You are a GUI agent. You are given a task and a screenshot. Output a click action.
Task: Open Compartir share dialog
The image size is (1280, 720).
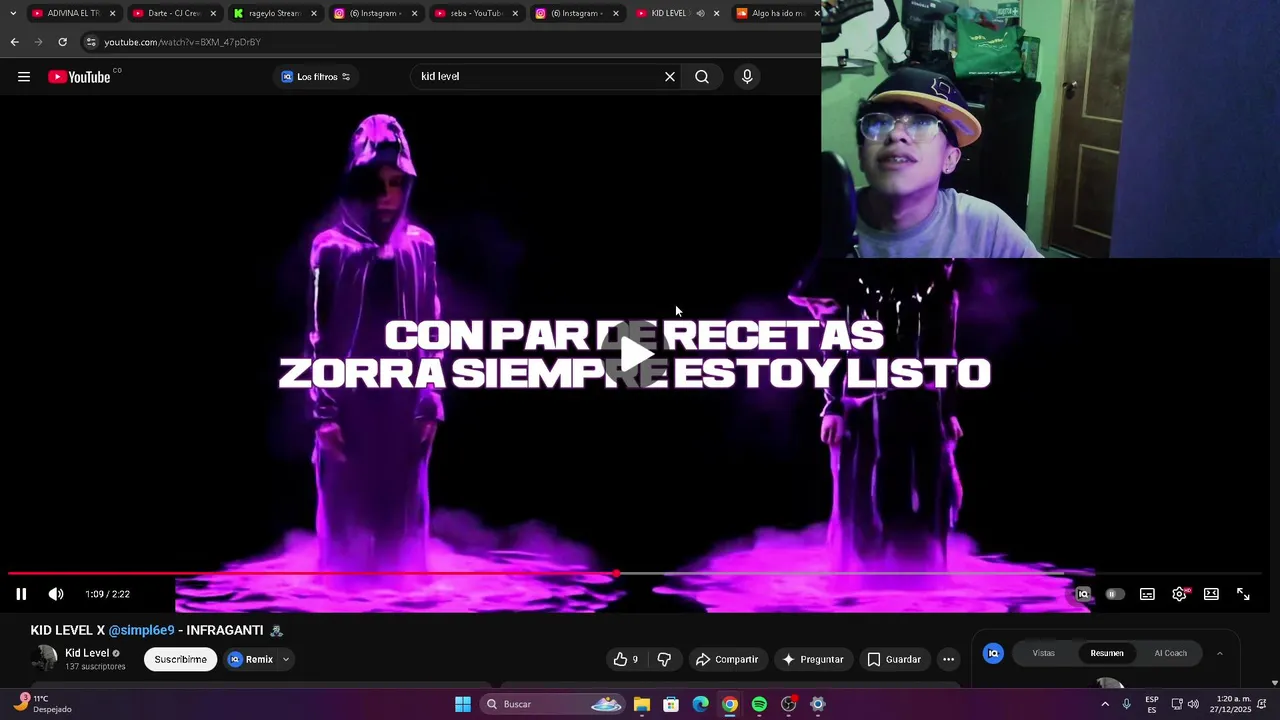(727, 659)
